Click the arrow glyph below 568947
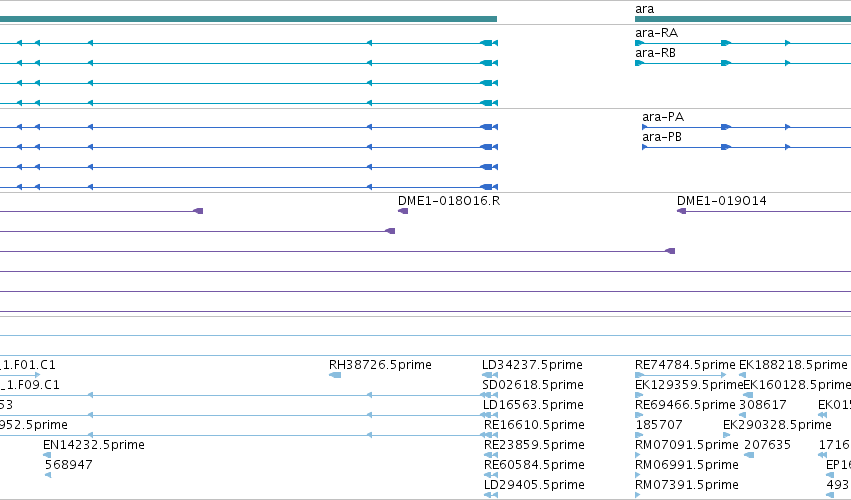This screenshot has height=500, width=851. point(48,475)
